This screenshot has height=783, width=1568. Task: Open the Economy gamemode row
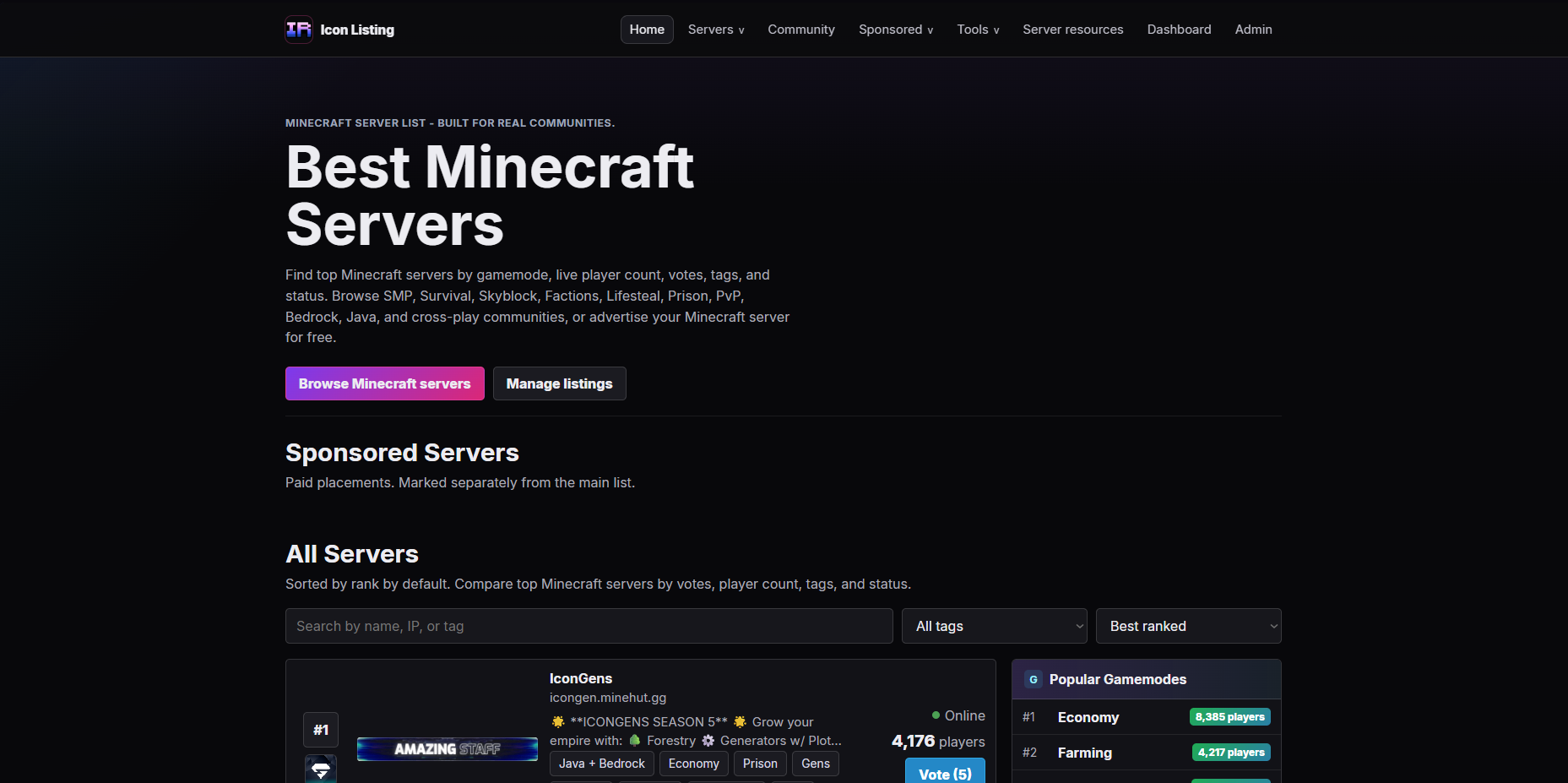coord(1147,717)
